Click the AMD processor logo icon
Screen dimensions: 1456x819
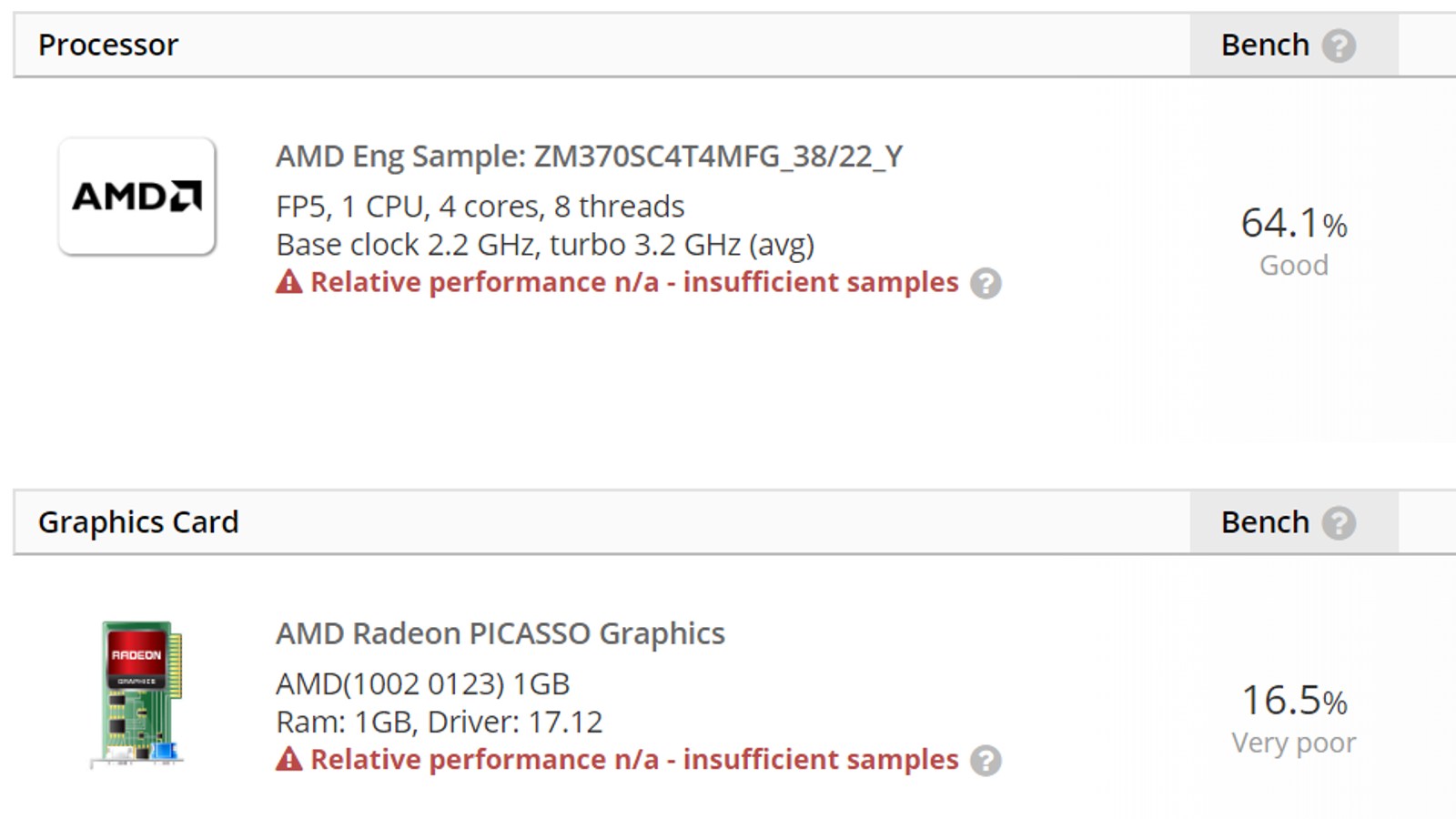click(x=136, y=194)
